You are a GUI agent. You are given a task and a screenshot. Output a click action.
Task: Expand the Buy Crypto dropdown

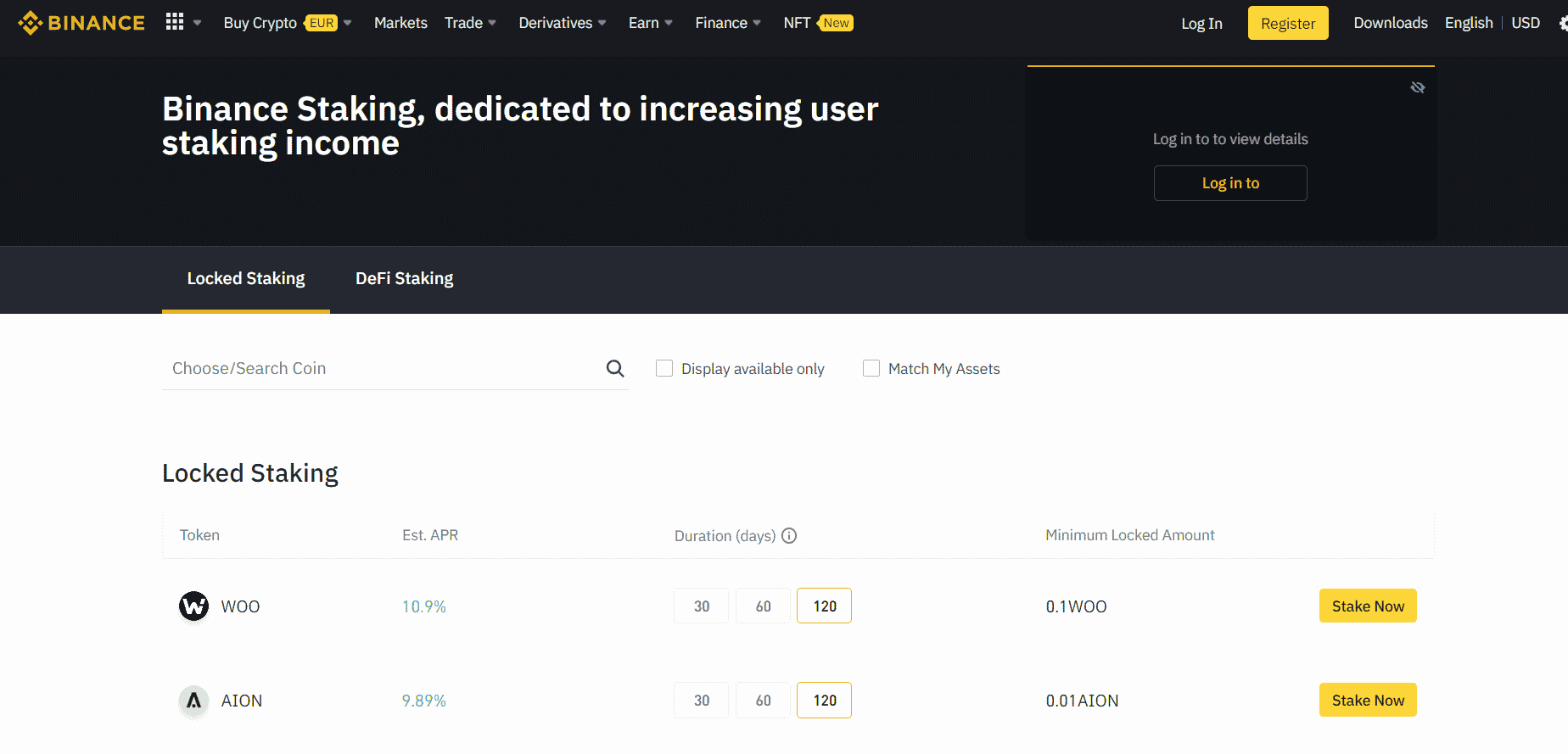coord(347,23)
